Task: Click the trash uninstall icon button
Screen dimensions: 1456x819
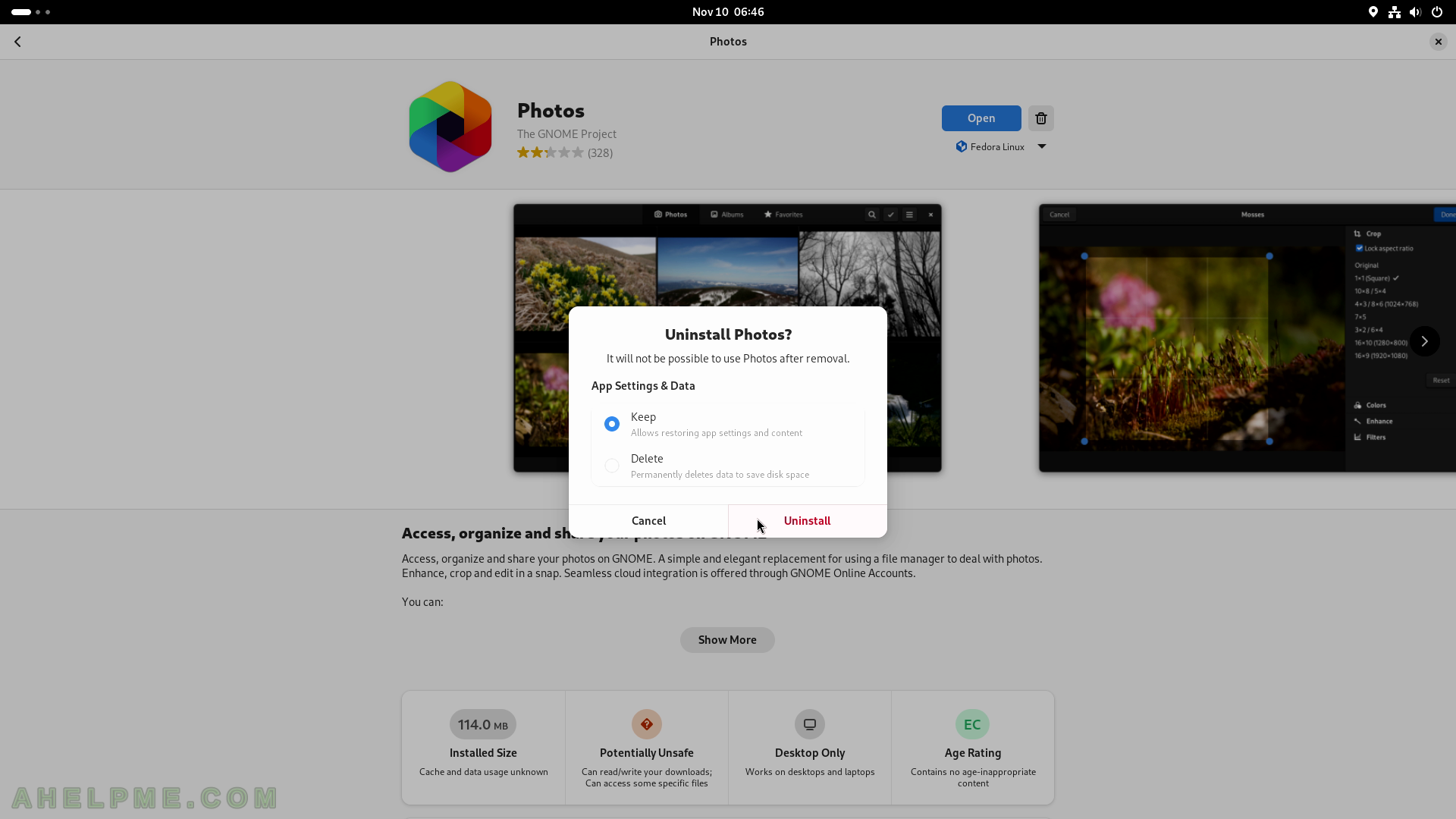Action: point(1041,118)
